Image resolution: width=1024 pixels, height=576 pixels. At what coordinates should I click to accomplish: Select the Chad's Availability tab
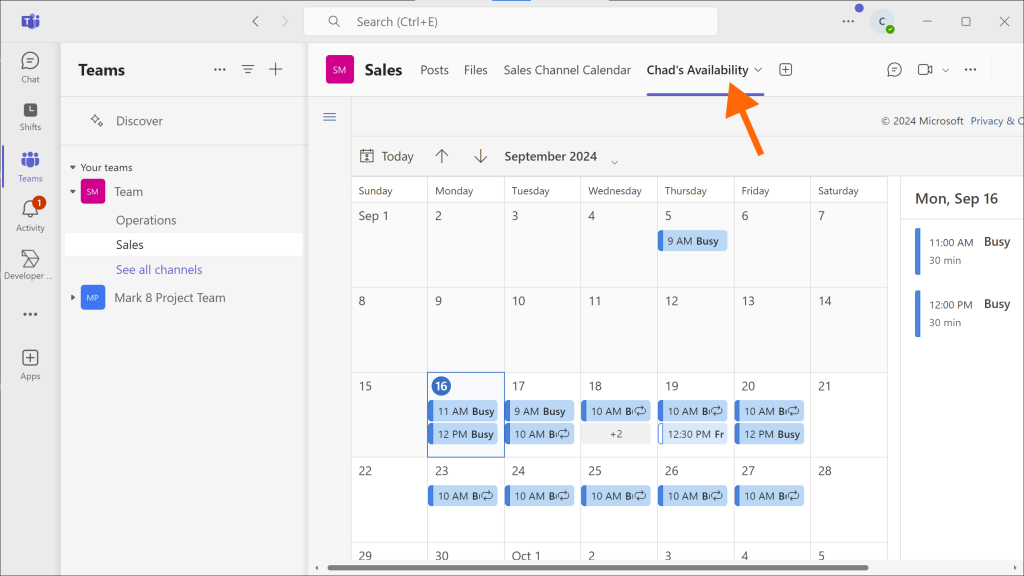pyautogui.click(x=697, y=70)
